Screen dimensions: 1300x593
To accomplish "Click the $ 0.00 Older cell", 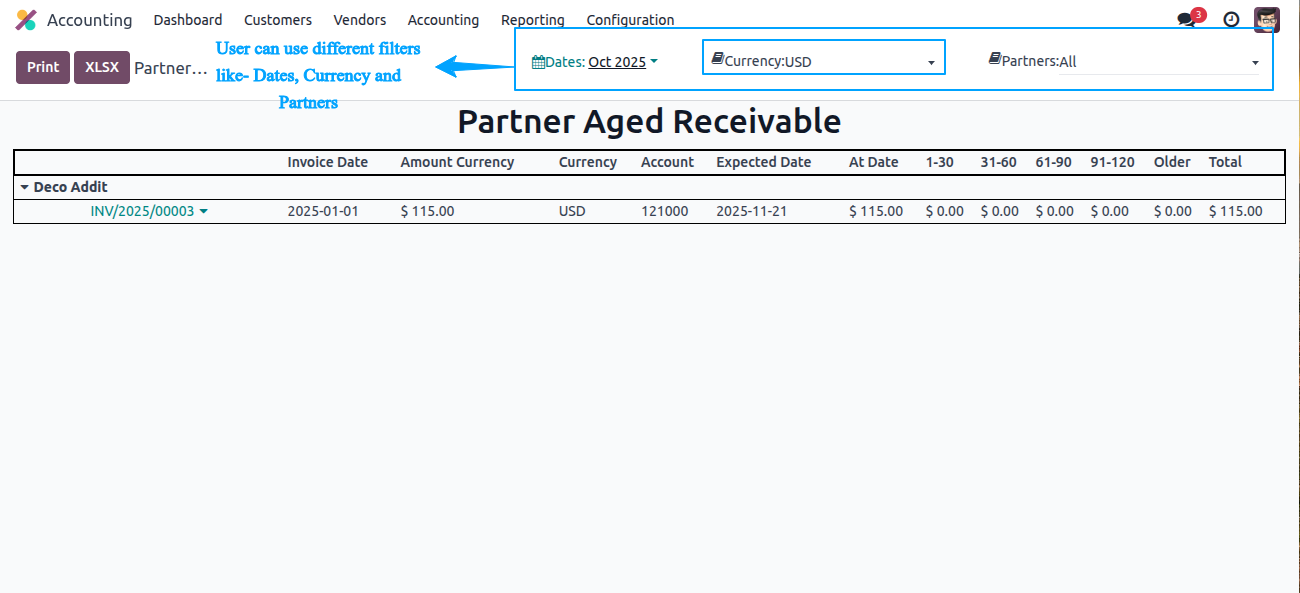I will [x=1173, y=212].
